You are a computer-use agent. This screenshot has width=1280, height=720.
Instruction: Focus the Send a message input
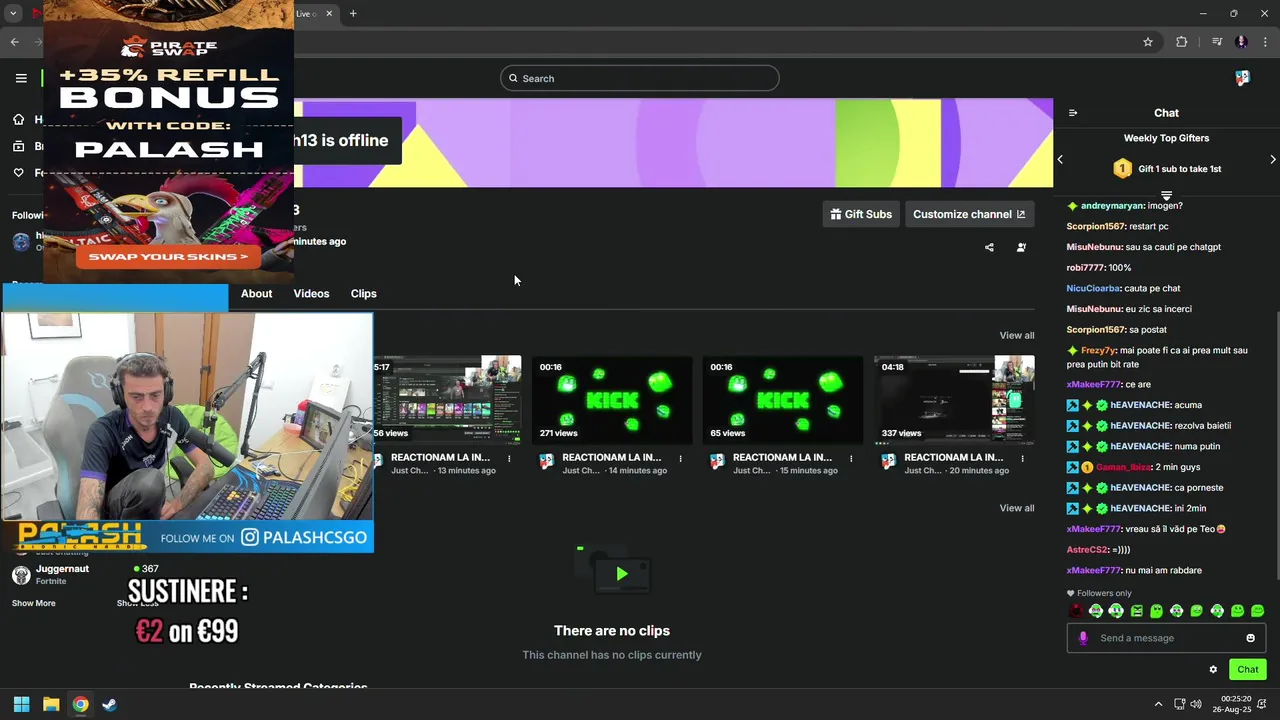[x=1166, y=638]
